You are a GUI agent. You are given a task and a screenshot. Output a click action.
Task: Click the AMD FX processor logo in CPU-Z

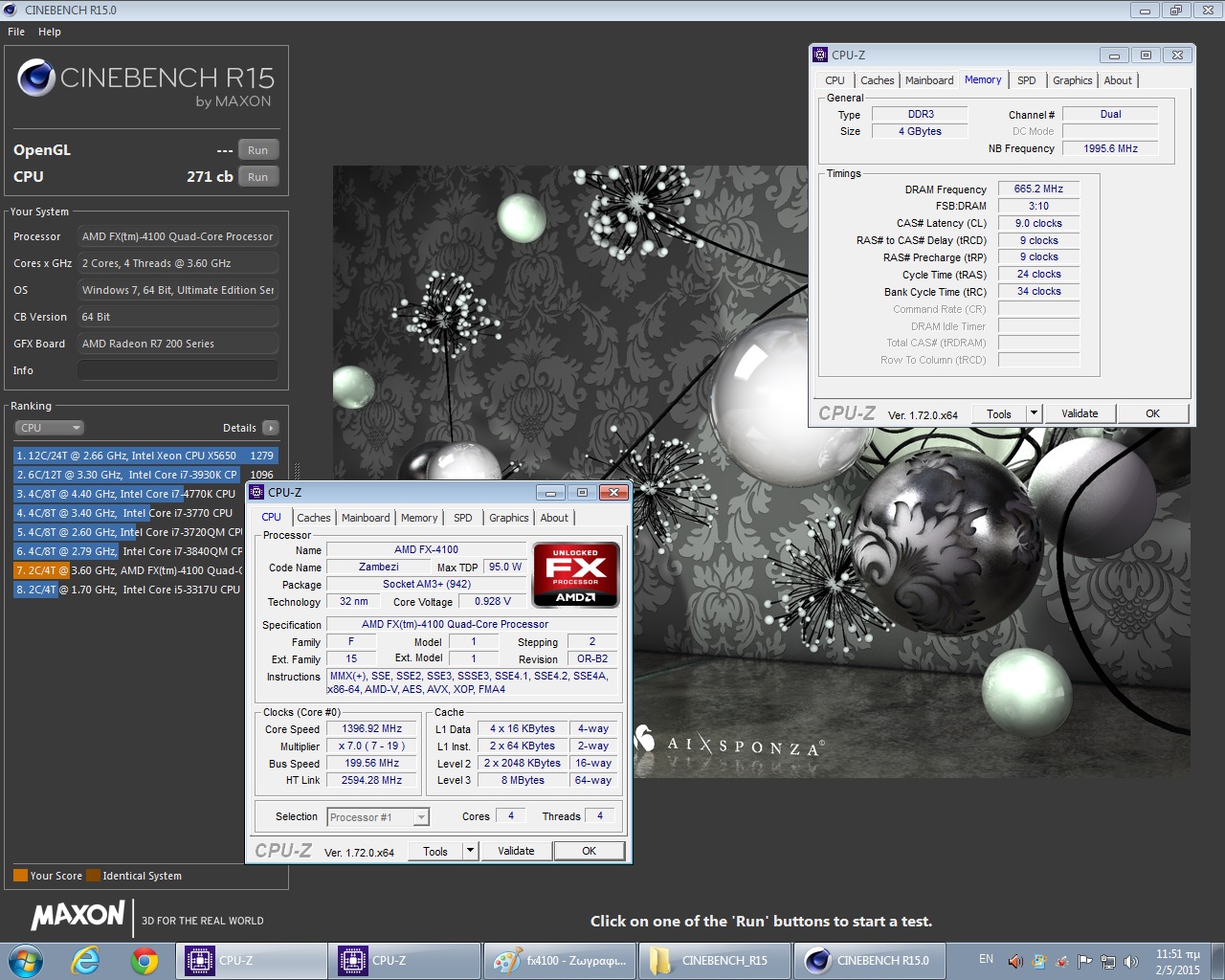pyautogui.click(x=575, y=574)
